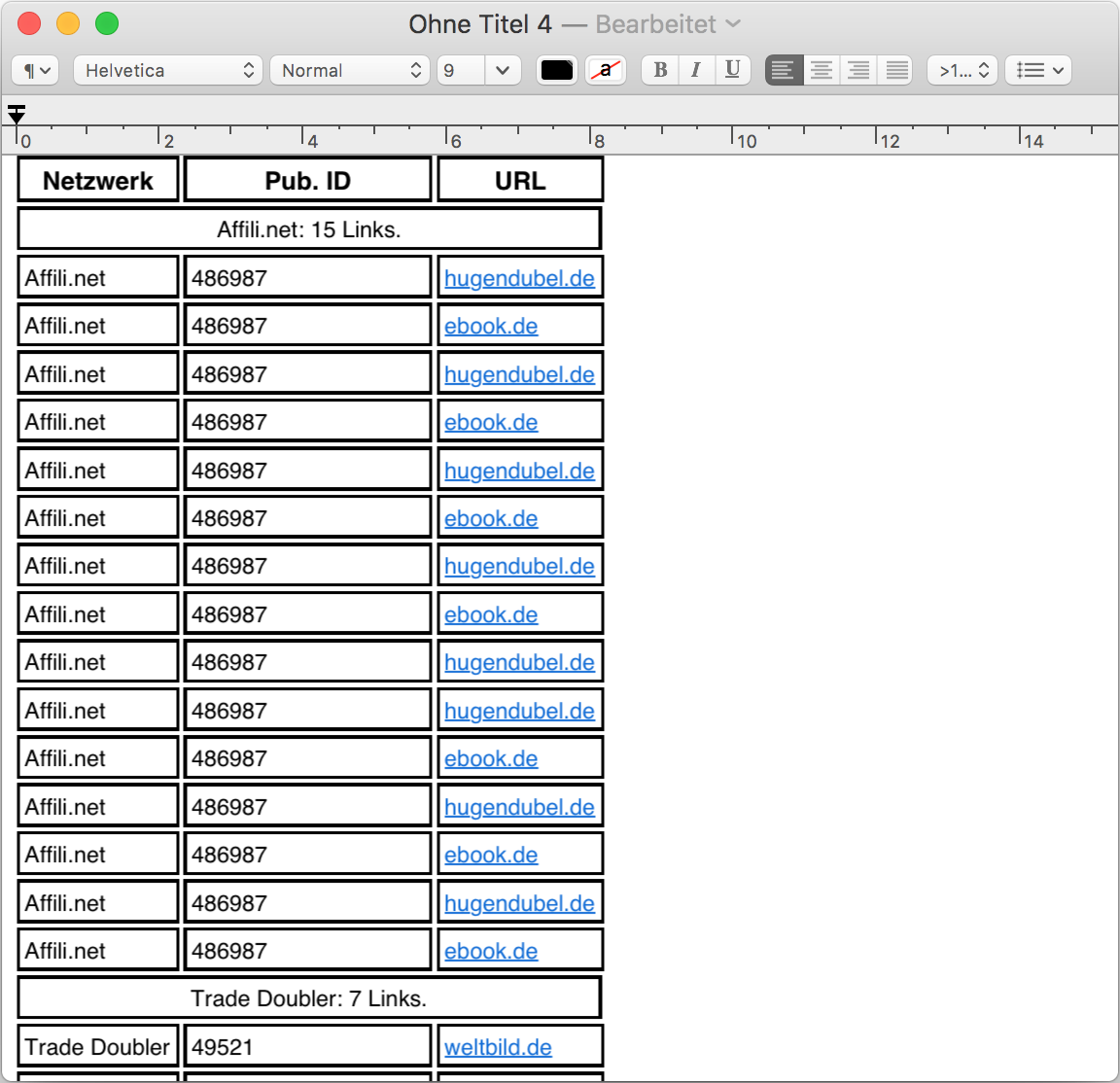
Task: Open the paragraph styles dropdown
Action: (x=36, y=70)
